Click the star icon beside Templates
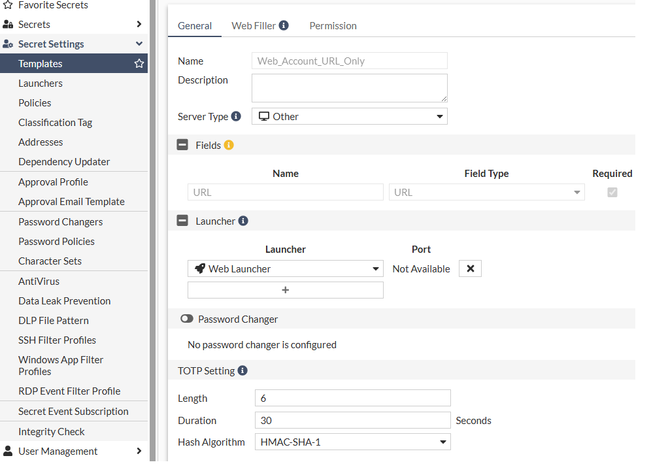The image size is (651, 467). click(x=139, y=64)
